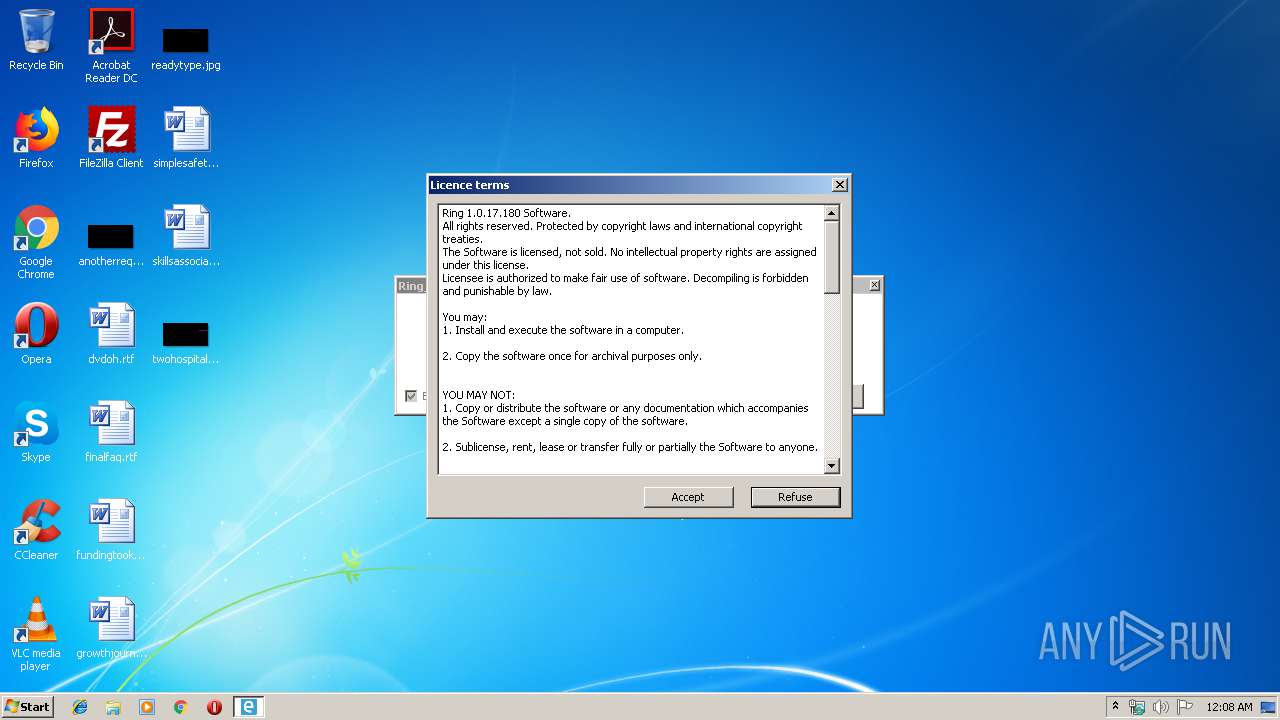Switch to the active installer taskbar item

pyautogui.click(x=248, y=707)
